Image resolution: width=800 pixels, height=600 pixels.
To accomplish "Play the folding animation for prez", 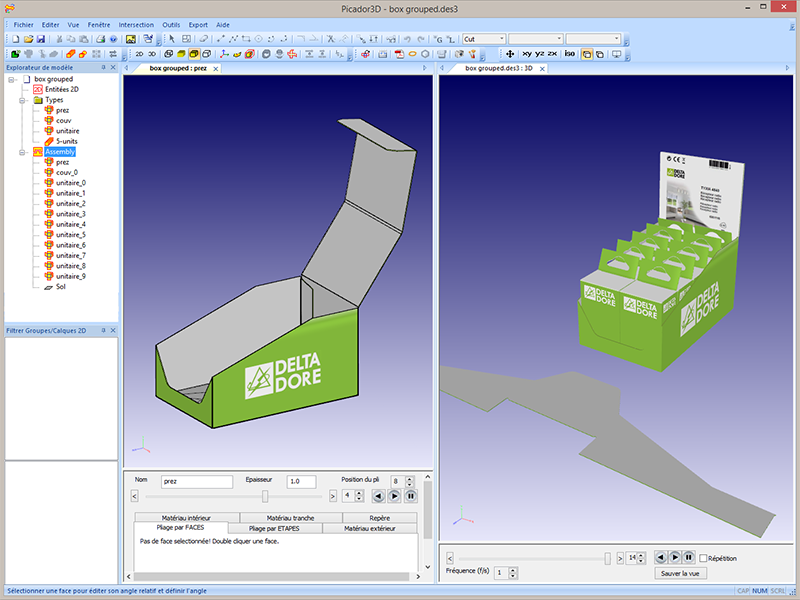I will 394,495.
